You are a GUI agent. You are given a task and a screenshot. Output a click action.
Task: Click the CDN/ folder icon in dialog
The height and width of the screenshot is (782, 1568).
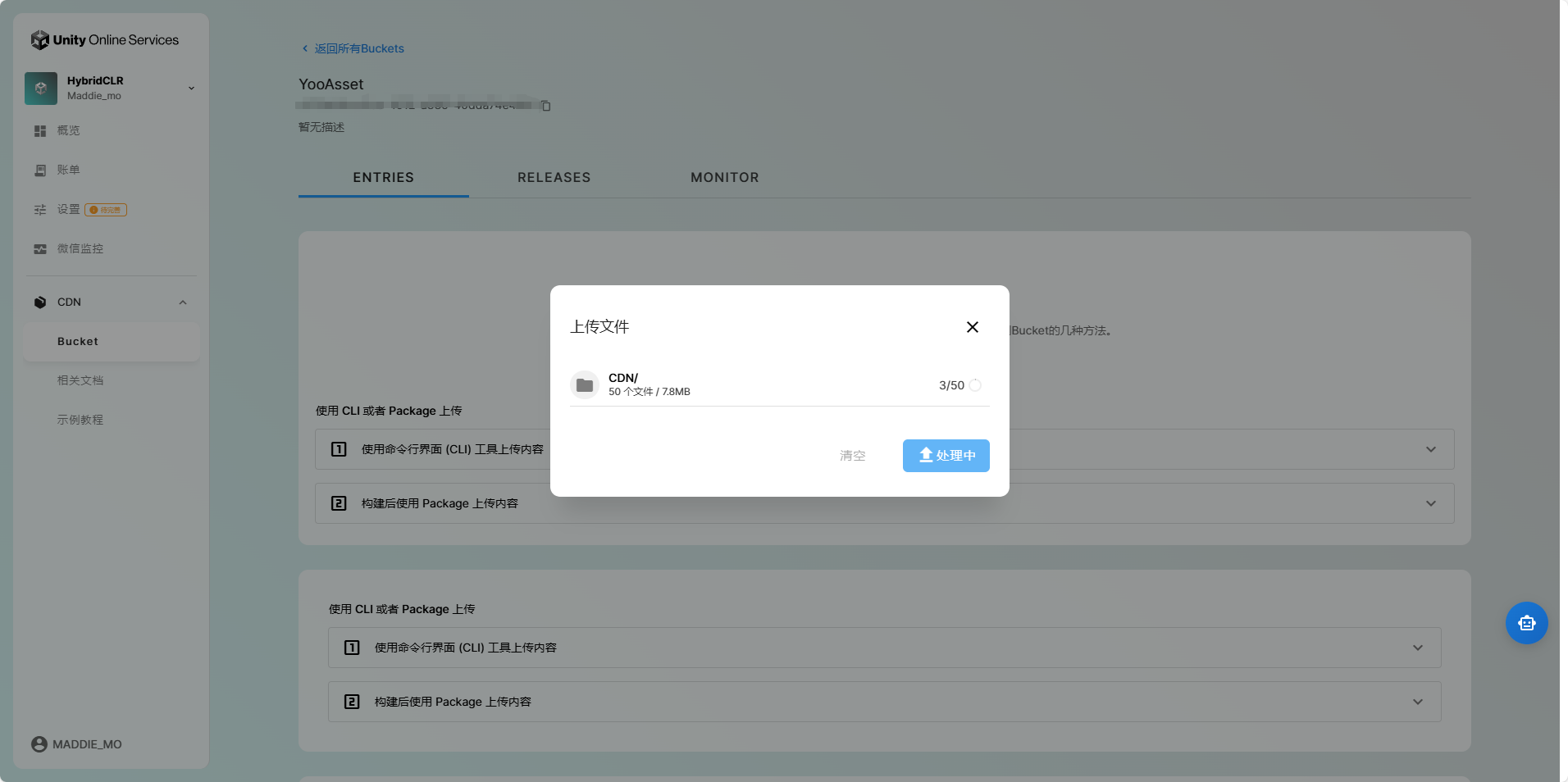pyautogui.click(x=585, y=385)
